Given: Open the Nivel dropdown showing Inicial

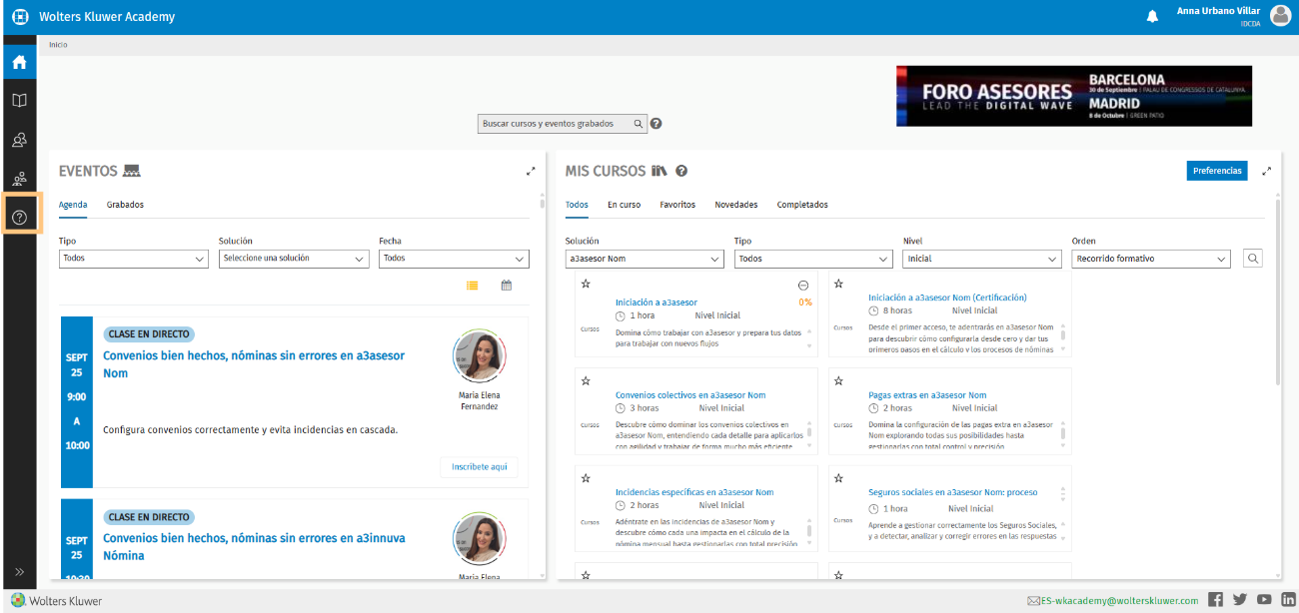Looking at the screenshot, I should click(x=982, y=258).
